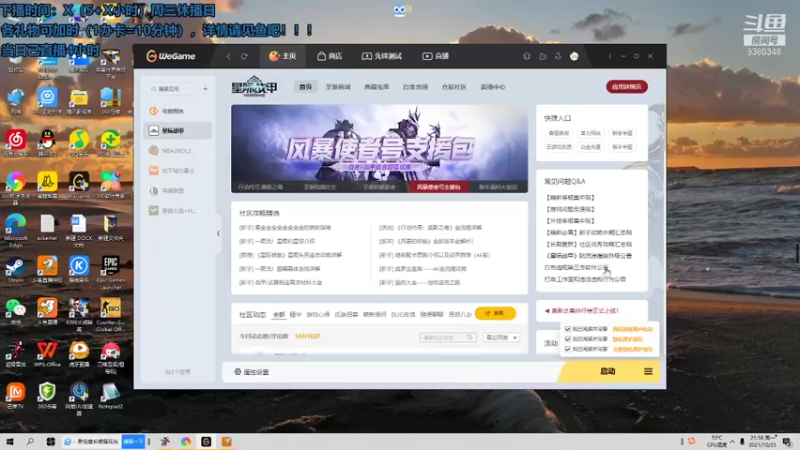Image resolution: width=800 pixels, height=450 pixels.
Task: Open the QQ penguin desktop shortcut
Action: [x=47, y=142]
